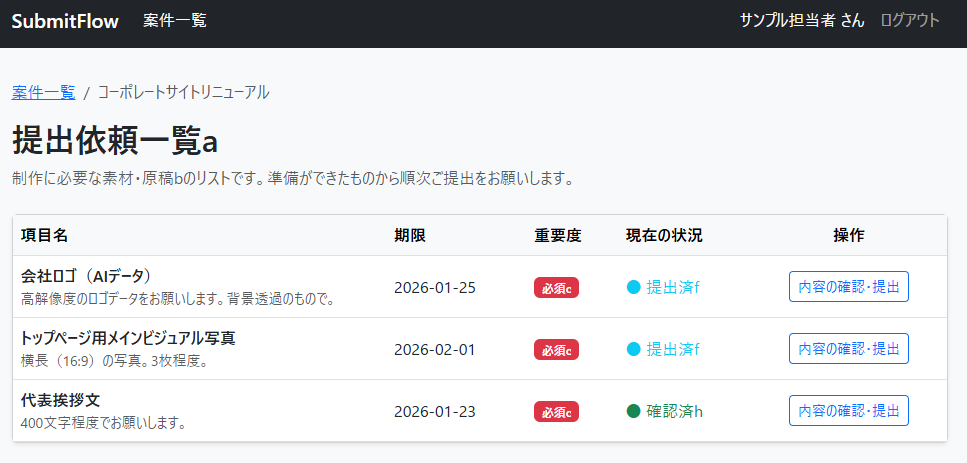Click the SubmitFlow brand logo

65,21
